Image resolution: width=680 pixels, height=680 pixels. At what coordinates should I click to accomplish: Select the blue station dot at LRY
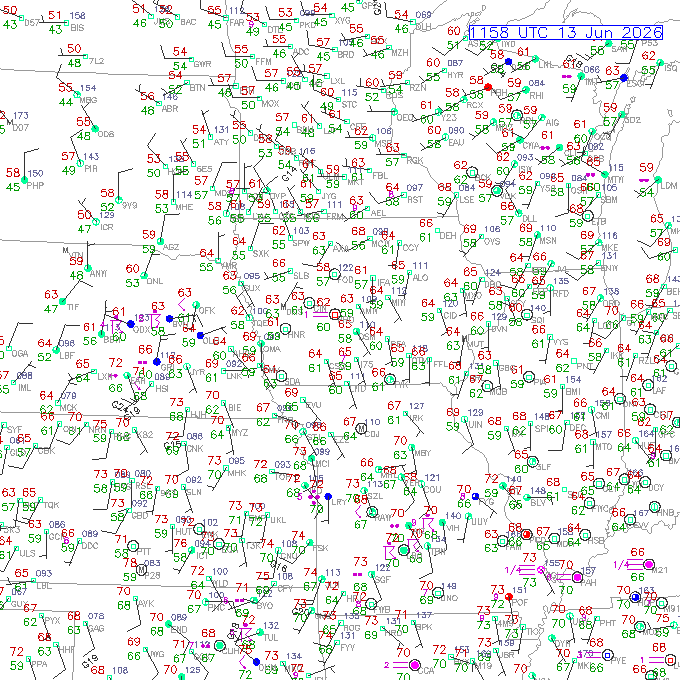[328, 496]
